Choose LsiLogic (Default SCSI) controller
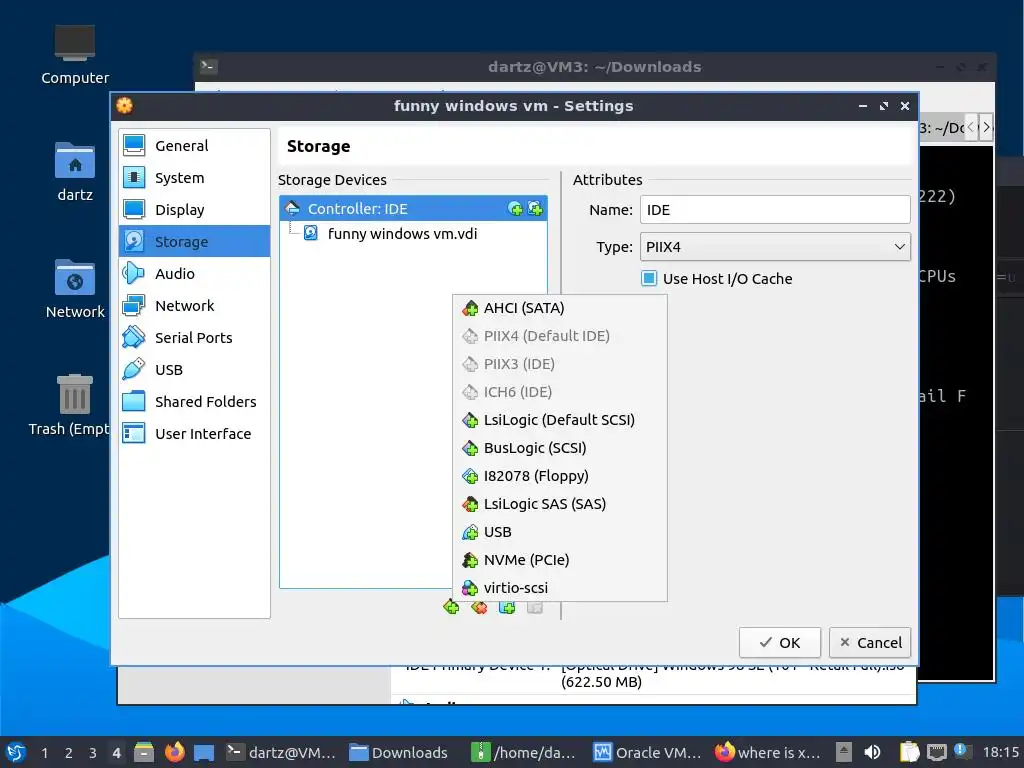The width and height of the screenshot is (1024, 768). coord(560,420)
